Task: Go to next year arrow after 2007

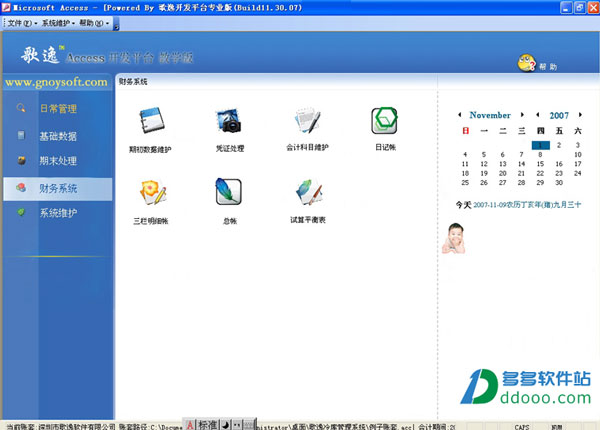Action: 580,114
